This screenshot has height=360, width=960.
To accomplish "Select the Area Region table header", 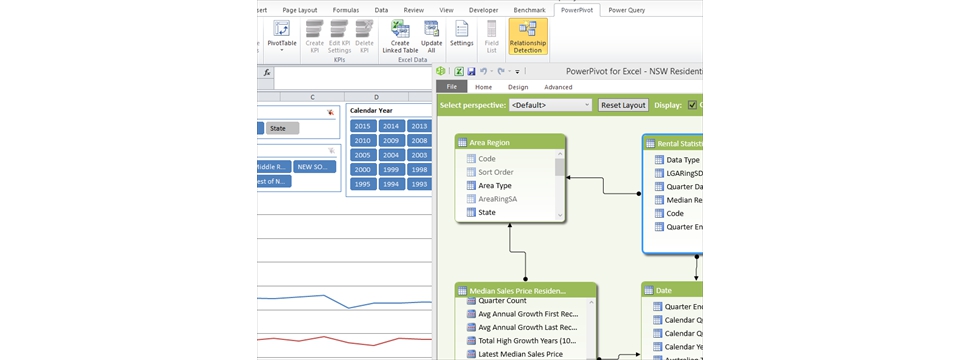I will pos(510,143).
